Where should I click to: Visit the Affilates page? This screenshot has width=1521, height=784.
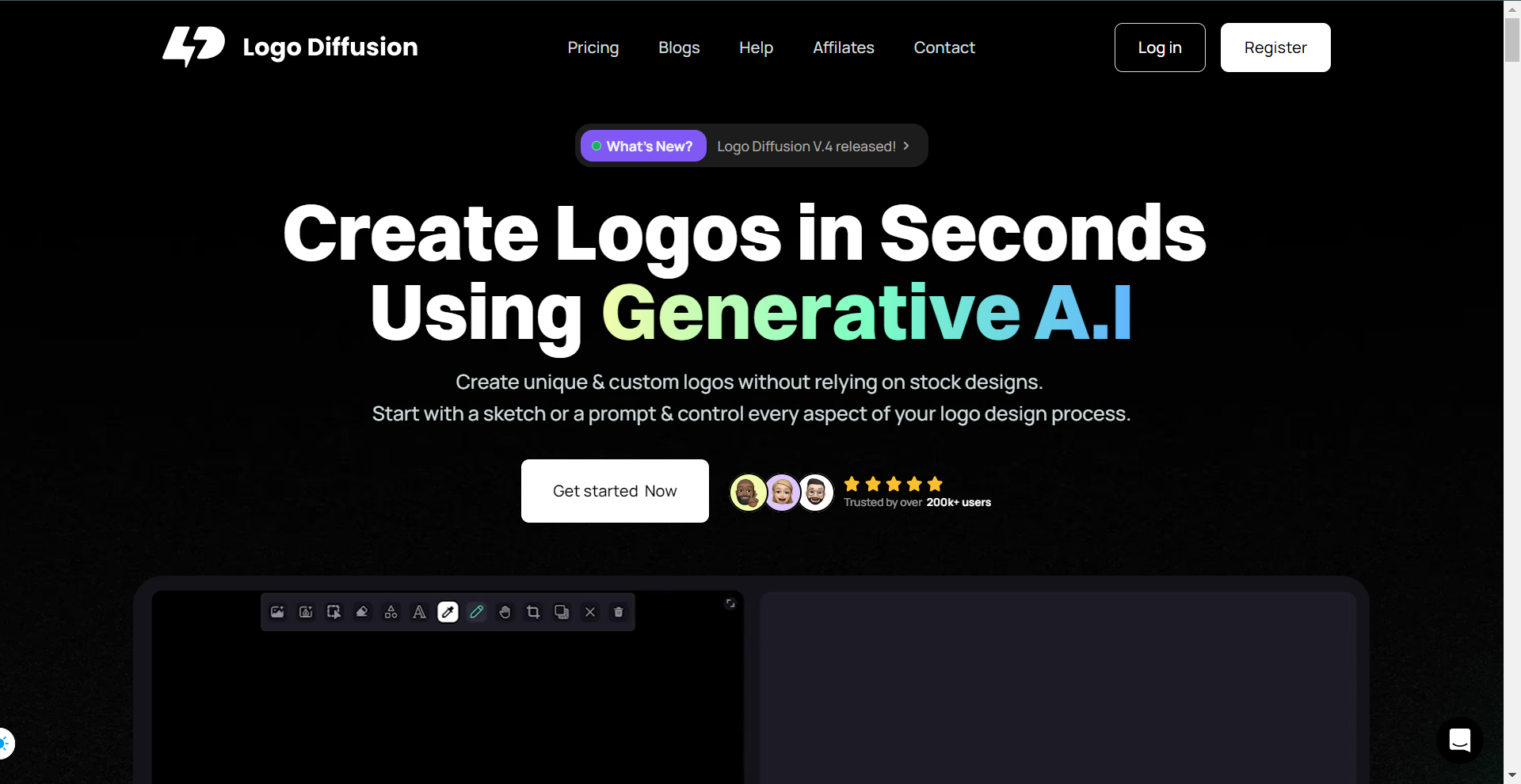pos(844,48)
